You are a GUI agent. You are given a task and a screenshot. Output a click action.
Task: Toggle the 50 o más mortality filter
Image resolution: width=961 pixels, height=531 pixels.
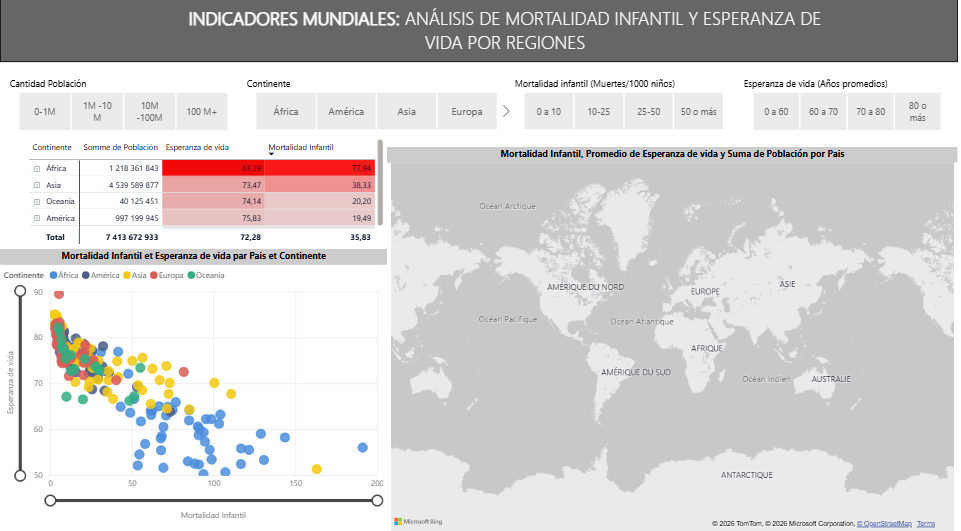point(699,112)
